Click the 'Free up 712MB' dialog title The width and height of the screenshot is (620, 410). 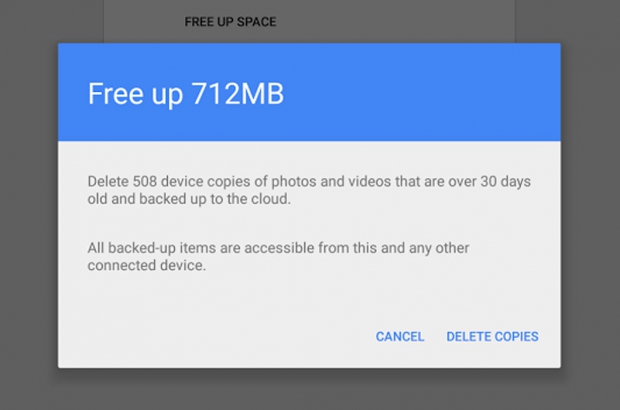[x=185, y=93]
